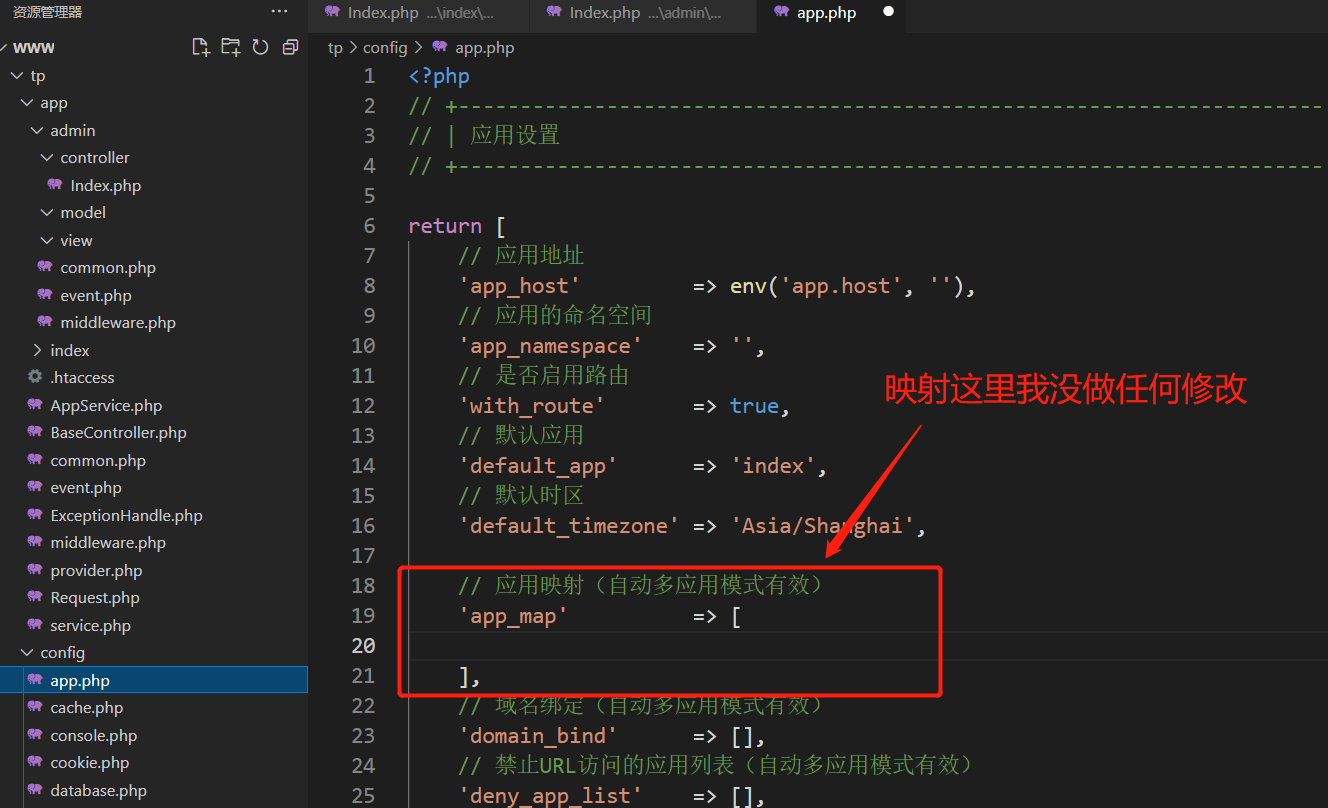The image size is (1328, 808).
Task: Collapse the config folder
Action: point(26,653)
